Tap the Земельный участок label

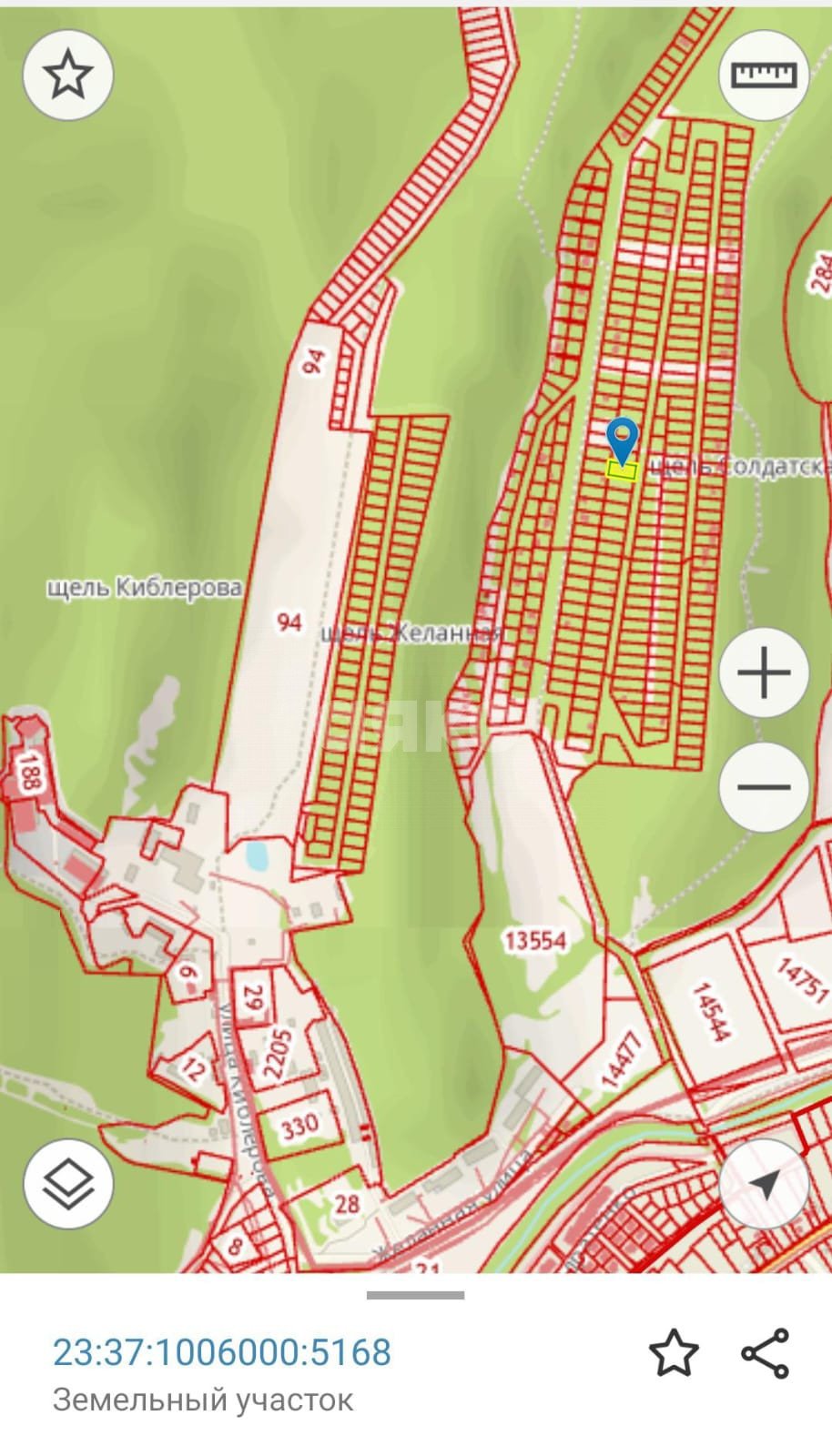coord(203,1399)
